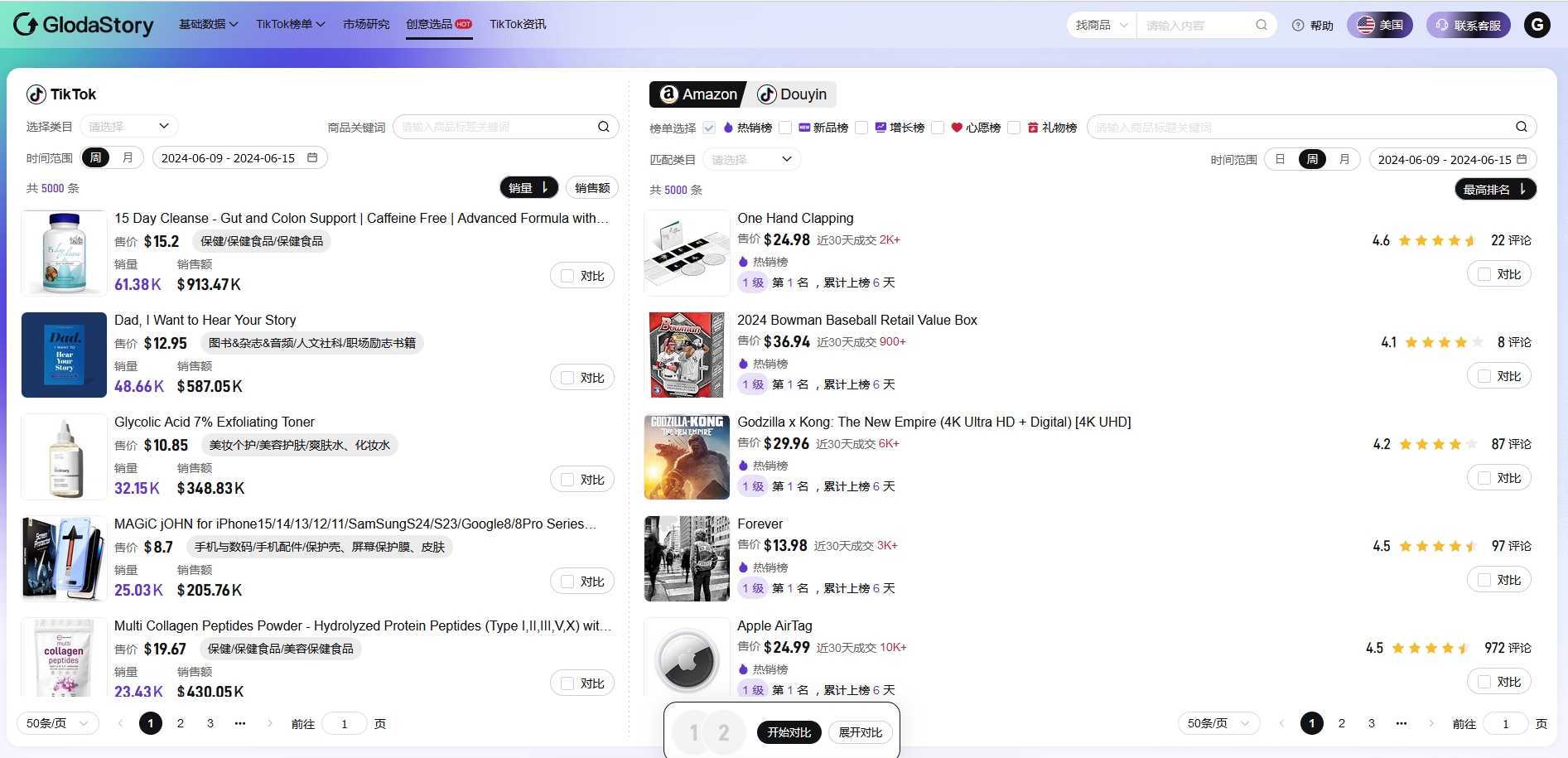Click the TikTok keyword search magnifier icon

point(603,127)
